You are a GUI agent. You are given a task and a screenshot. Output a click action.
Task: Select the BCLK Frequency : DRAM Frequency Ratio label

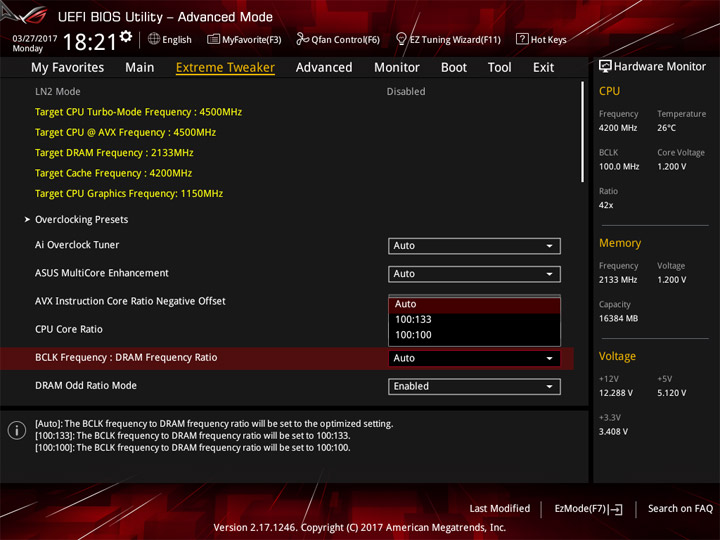pyautogui.click(x=126, y=357)
